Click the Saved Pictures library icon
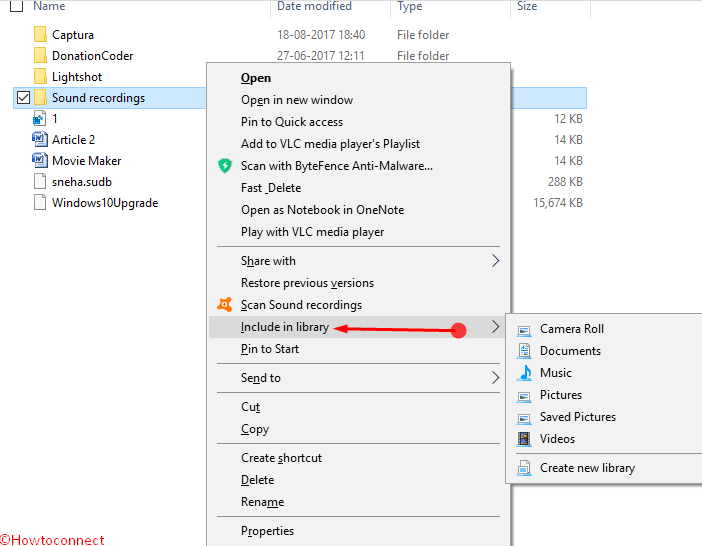 pos(524,418)
